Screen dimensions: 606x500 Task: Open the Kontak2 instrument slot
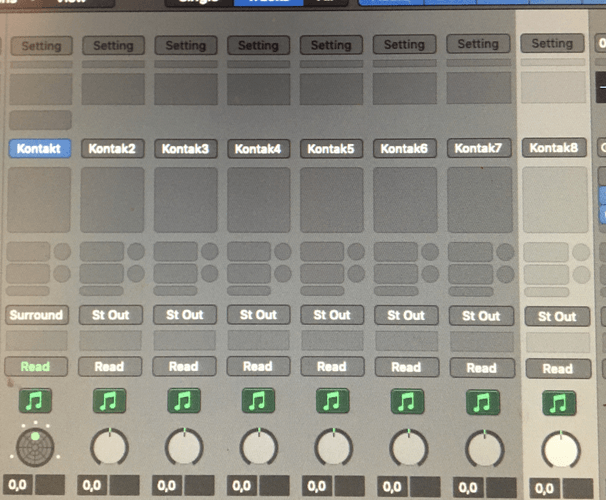click(x=112, y=149)
